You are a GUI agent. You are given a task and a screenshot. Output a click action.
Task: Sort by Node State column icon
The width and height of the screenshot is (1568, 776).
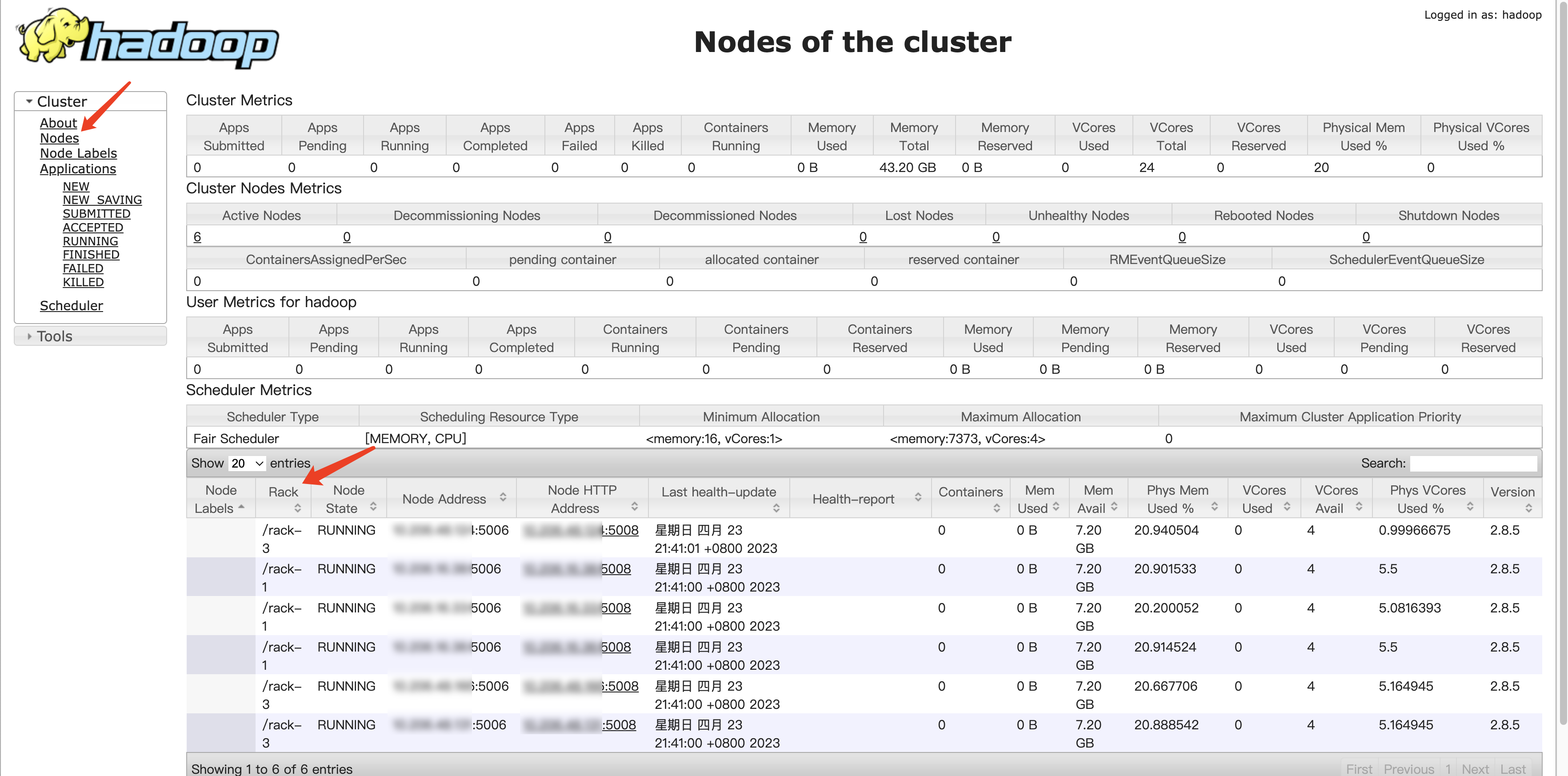[x=372, y=506]
